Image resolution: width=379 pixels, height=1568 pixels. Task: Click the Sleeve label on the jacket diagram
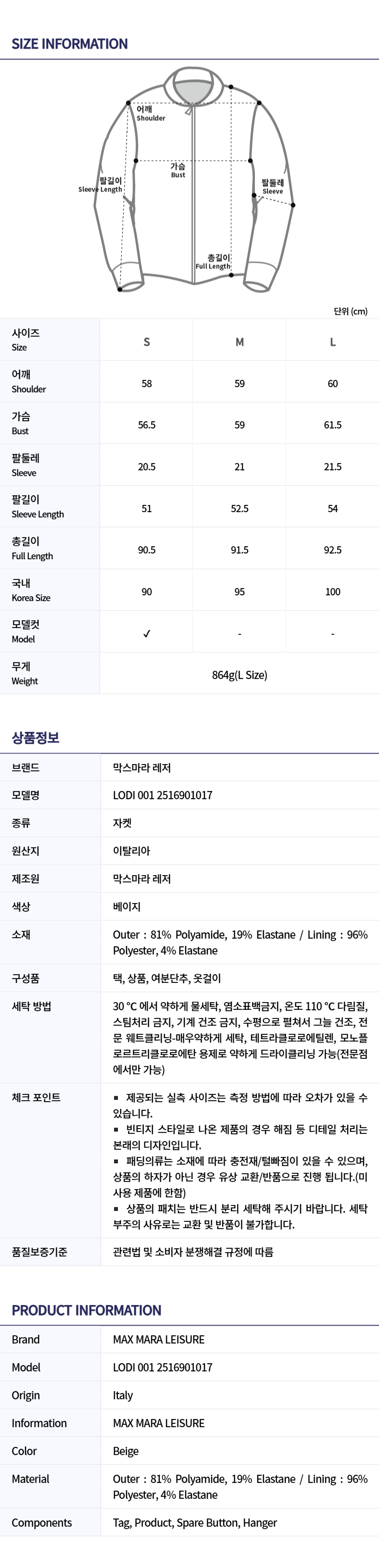point(272,187)
